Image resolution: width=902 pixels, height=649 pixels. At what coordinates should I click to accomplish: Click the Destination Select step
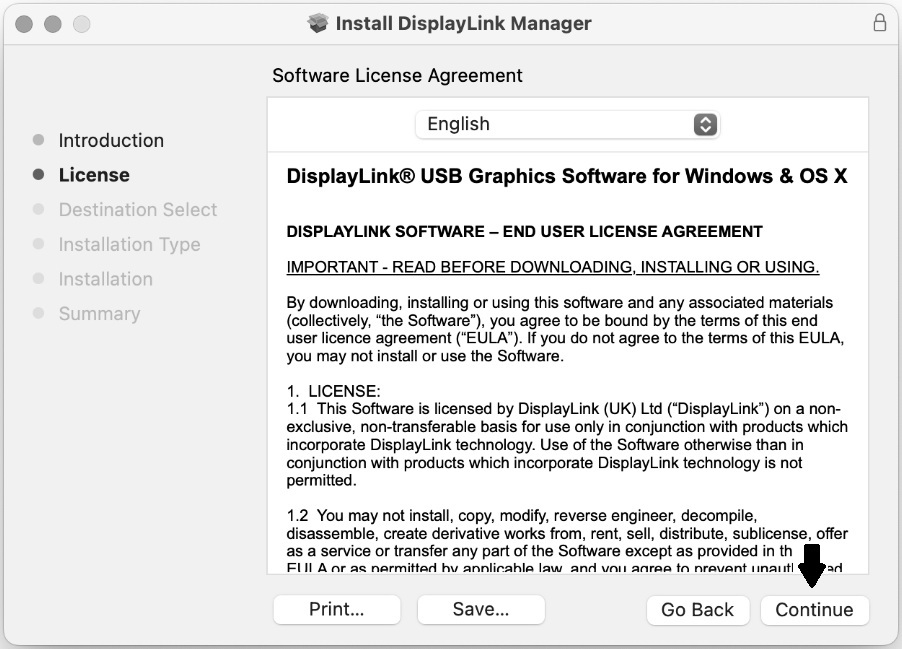pyautogui.click(x=138, y=209)
